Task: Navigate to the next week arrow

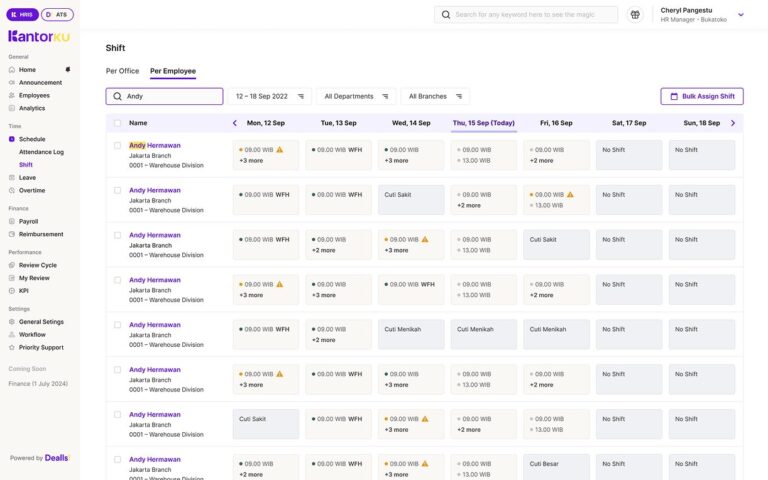Action: (x=732, y=123)
